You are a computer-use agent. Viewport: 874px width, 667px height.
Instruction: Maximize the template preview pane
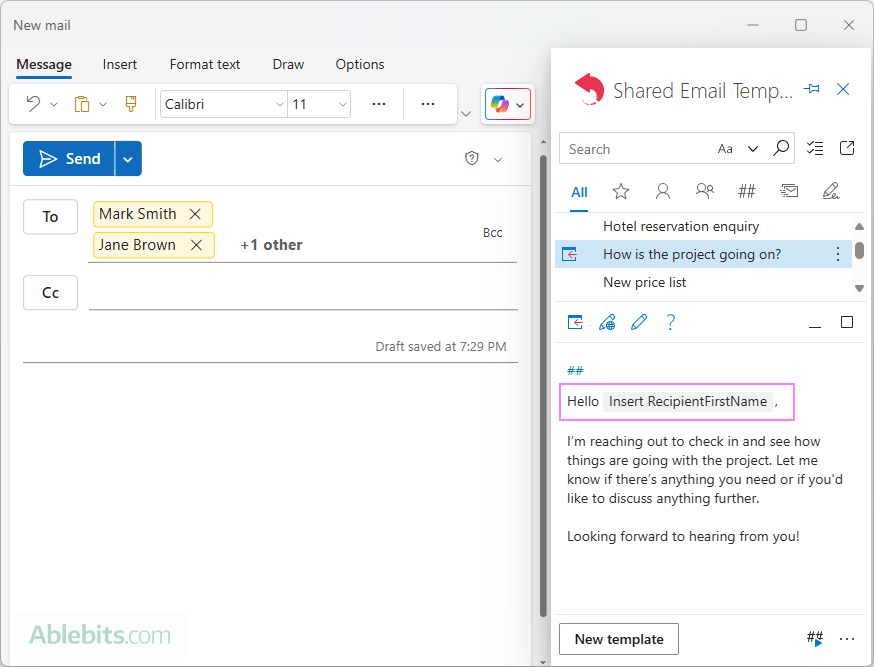[847, 322]
